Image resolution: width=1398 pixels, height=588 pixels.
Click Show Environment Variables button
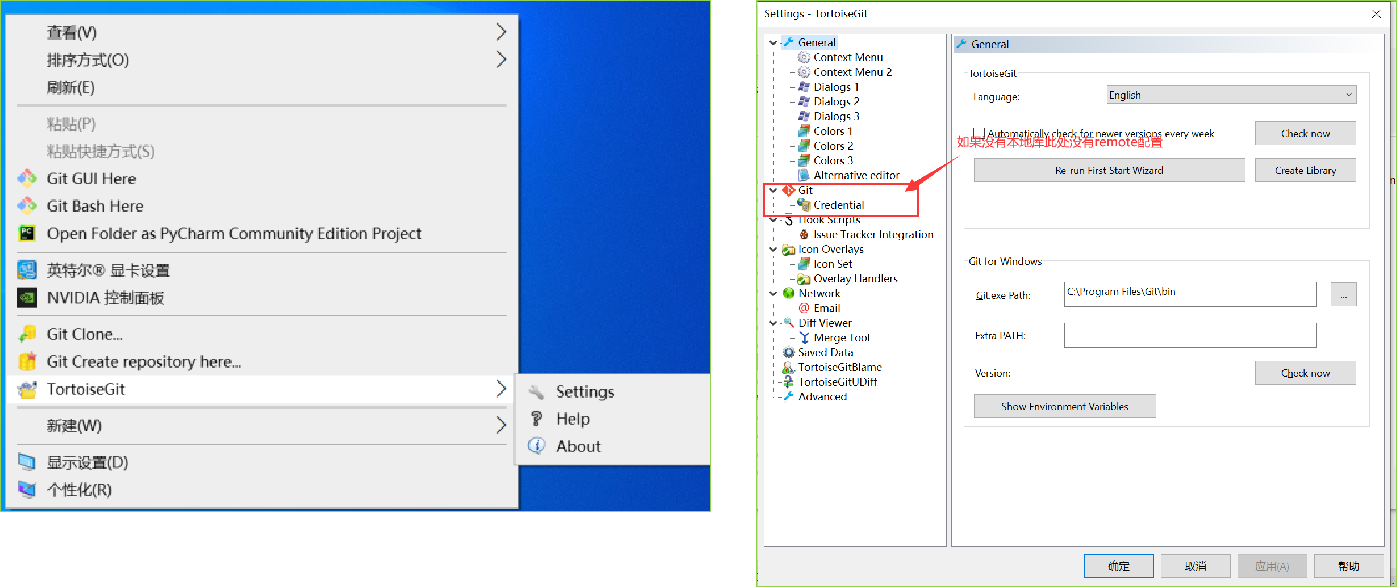1065,406
